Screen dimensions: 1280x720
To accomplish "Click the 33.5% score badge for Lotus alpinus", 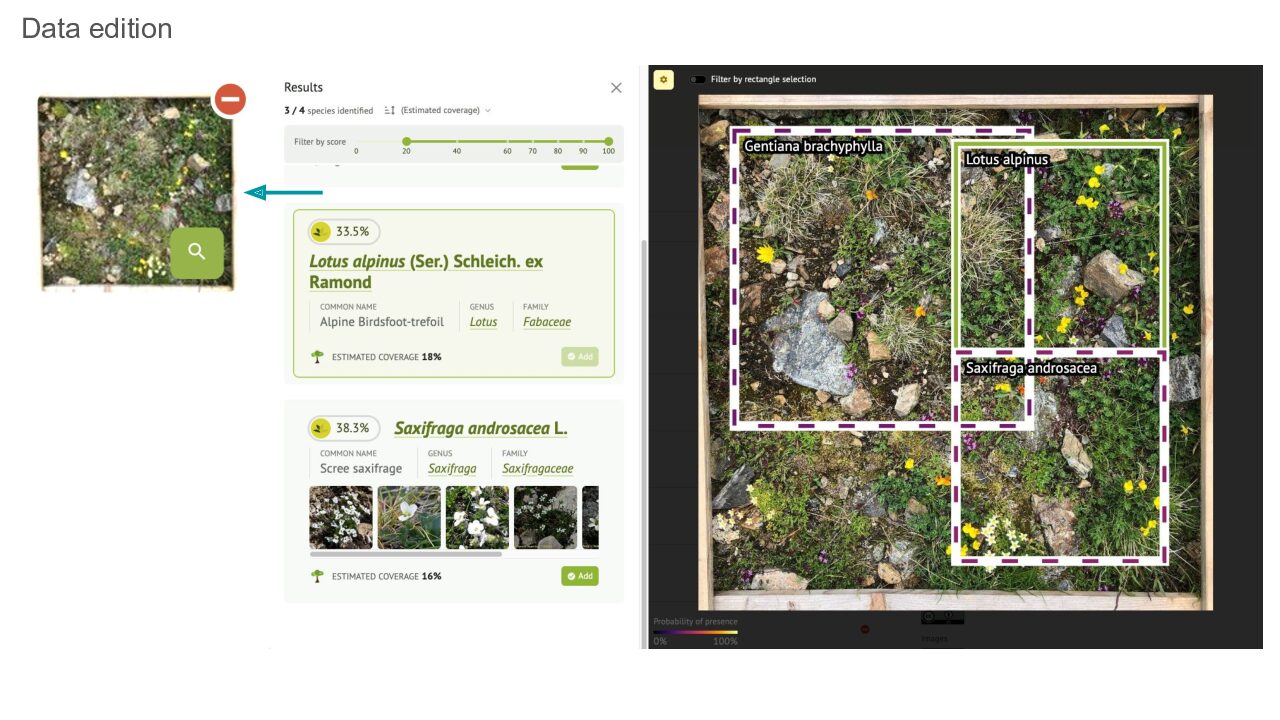I will [344, 232].
